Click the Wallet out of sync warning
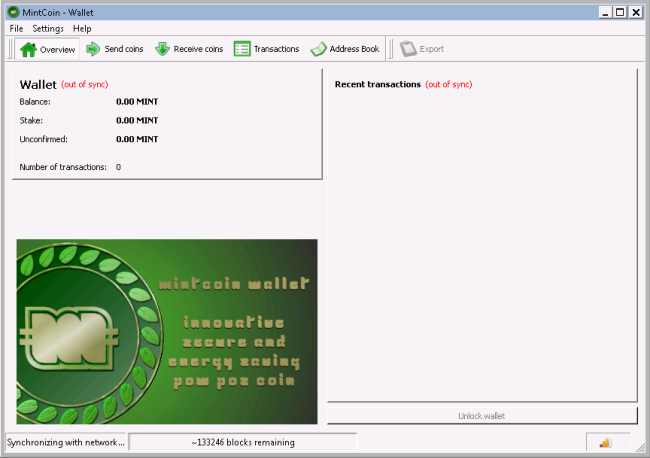The image size is (650, 458). [84, 85]
